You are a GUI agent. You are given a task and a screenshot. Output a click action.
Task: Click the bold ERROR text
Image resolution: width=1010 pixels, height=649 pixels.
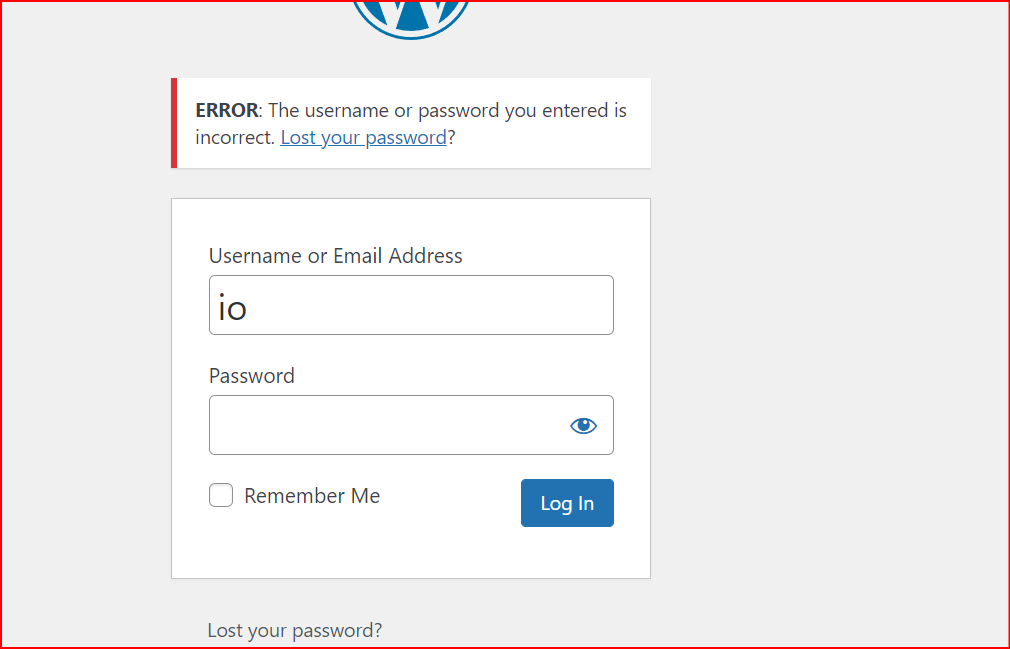coord(227,110)
